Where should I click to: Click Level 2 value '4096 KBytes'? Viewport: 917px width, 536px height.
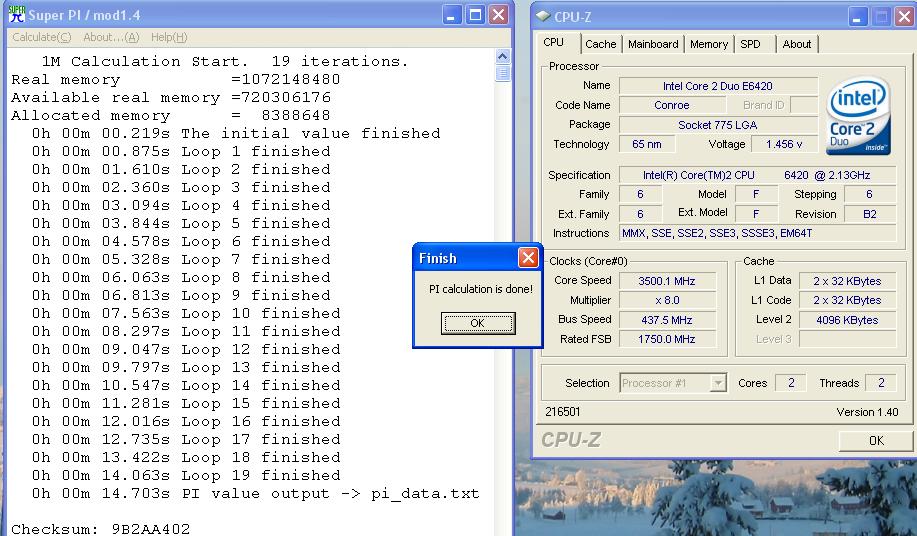pyautogui.click(x=847, y=320)
